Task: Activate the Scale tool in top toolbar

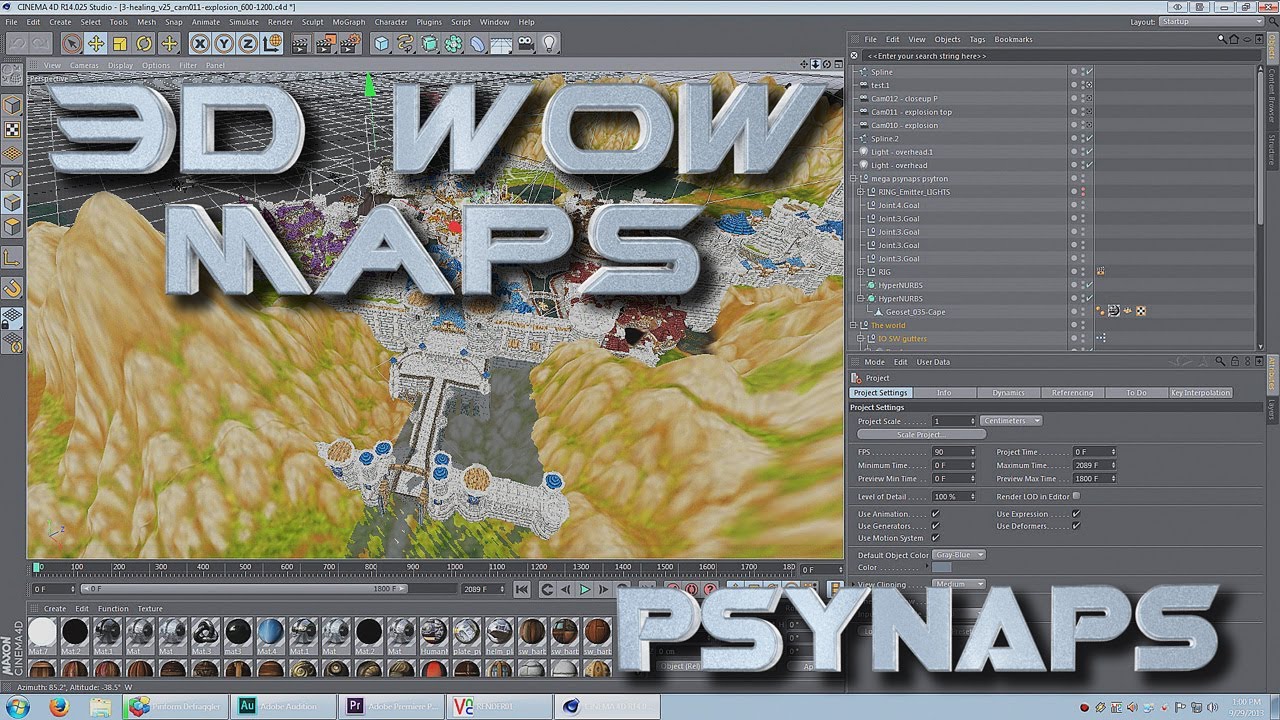Action: tap(120, 43)
